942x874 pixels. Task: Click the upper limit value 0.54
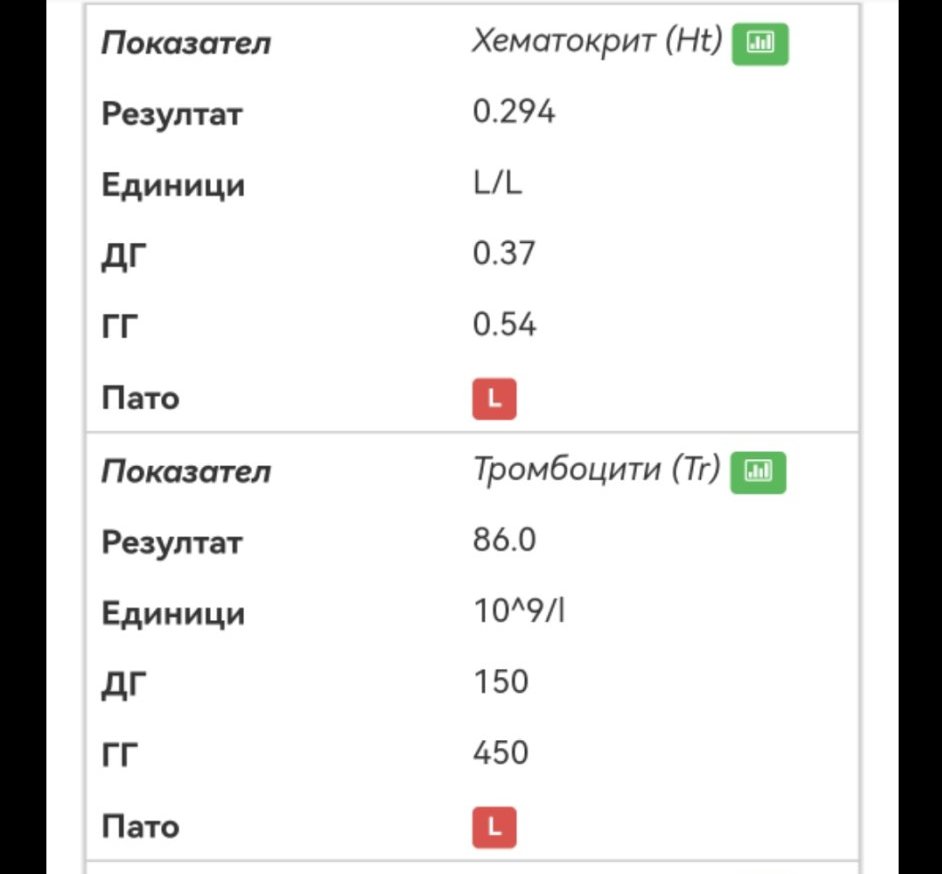click(504, 325)
